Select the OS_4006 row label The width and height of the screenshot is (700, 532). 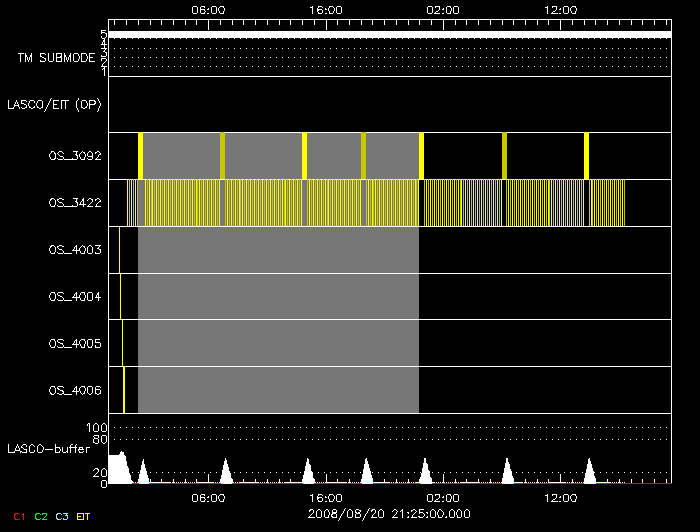point(75,391)
